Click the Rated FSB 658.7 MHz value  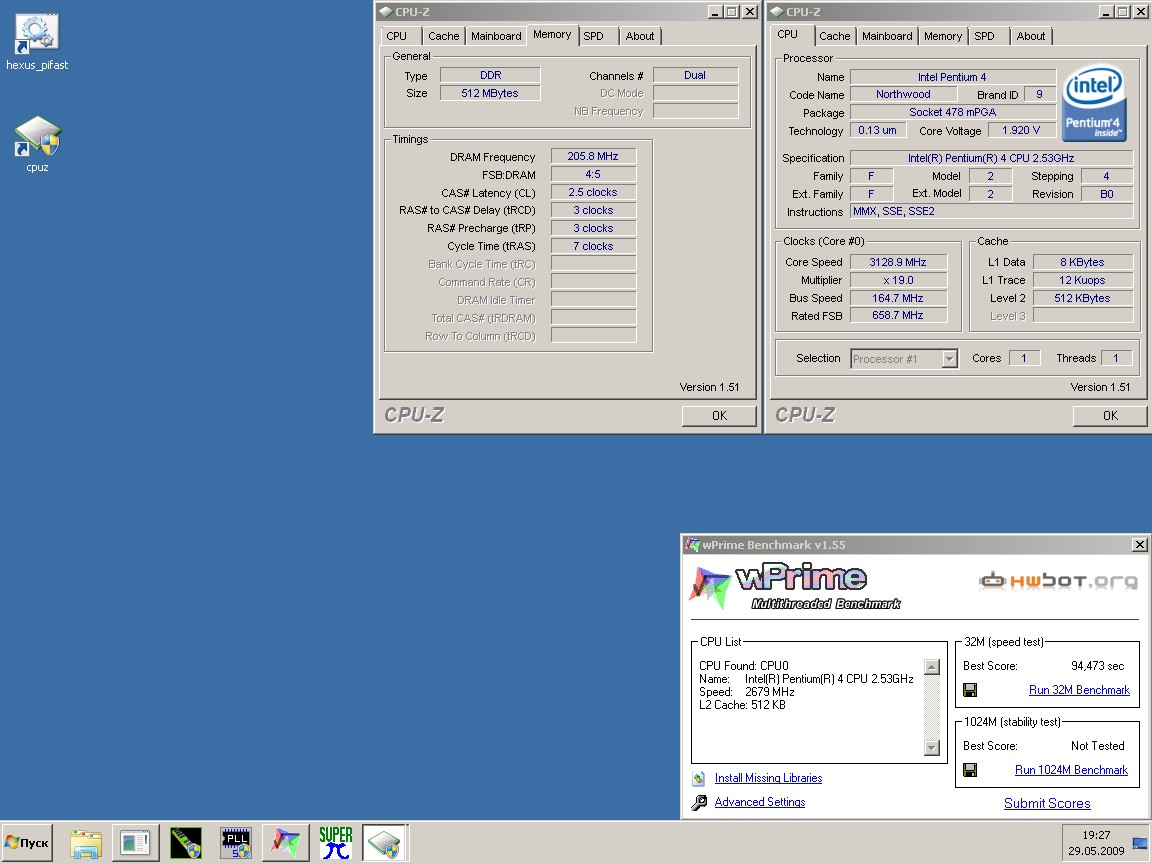tap(898, 315)
